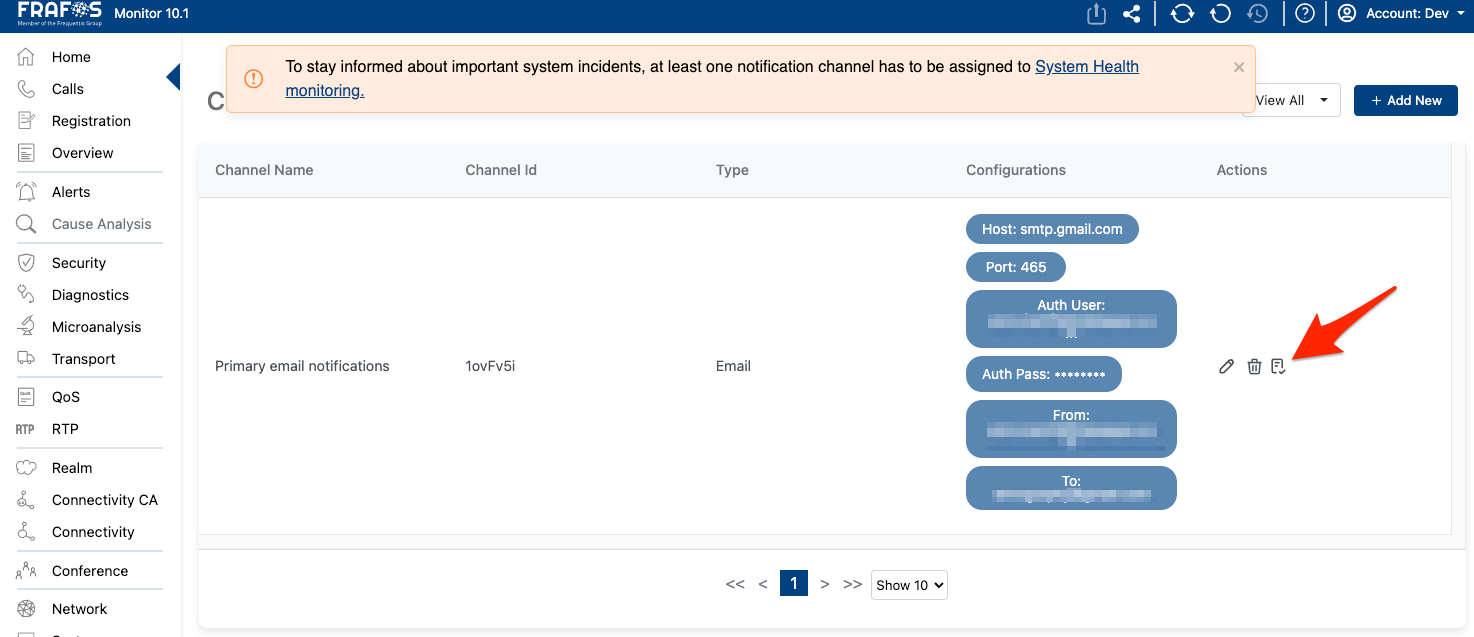Click the history clock icon
Screen dimensions: 1474x637
coord(1258,14)
